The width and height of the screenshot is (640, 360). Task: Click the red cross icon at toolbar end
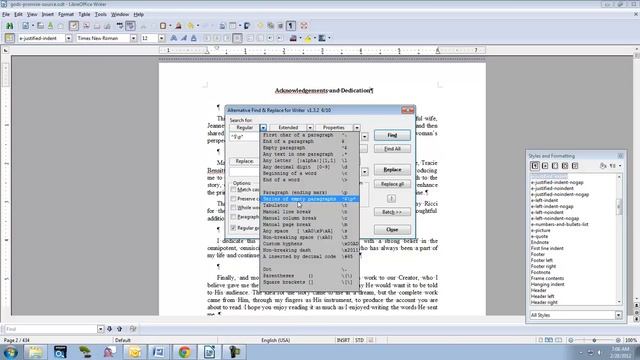(x=304, y=26)
